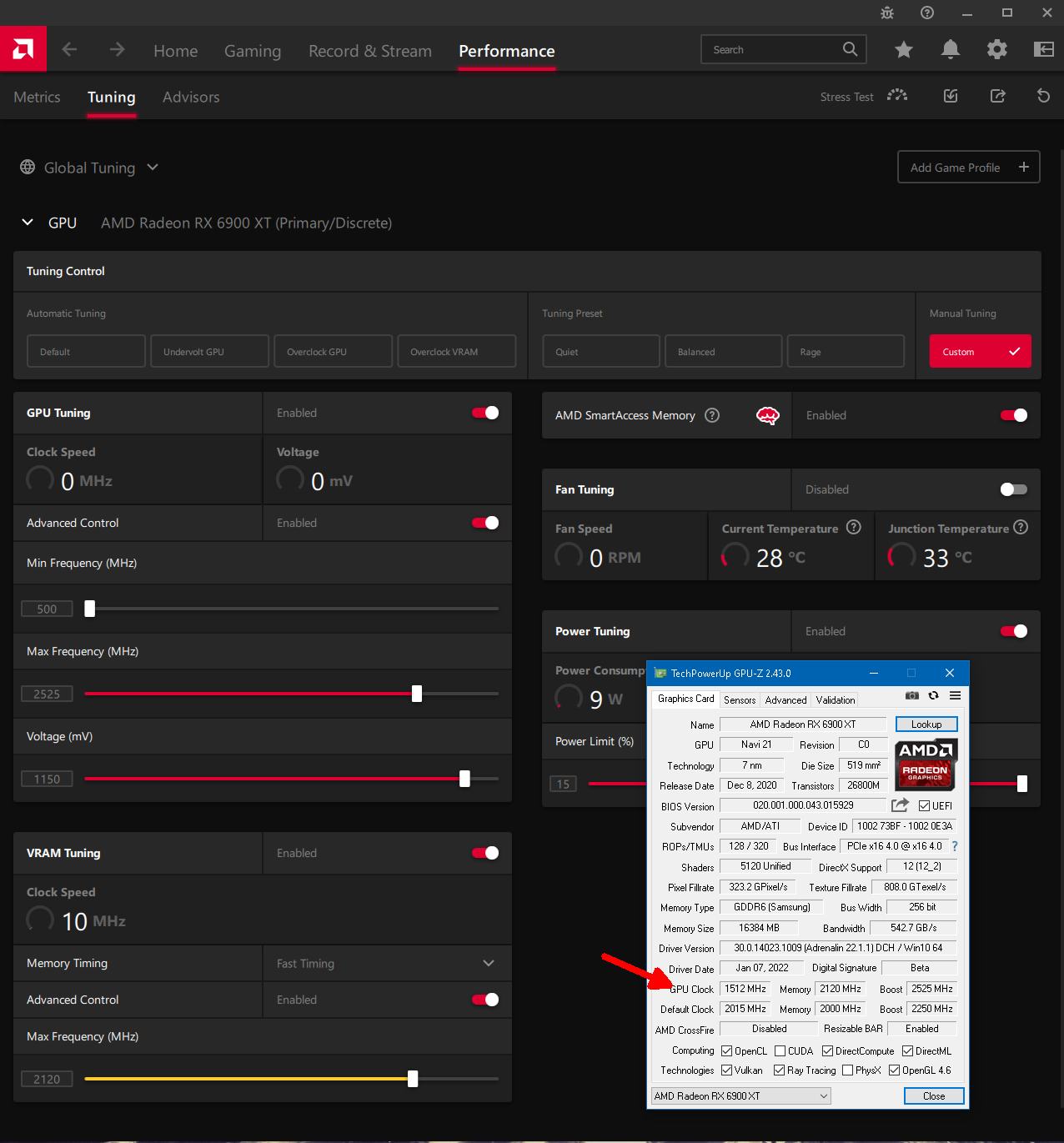The image size is (1064, 1143).
Task: Reset tuning with the undo icon
Action: [x=1043, y=96]
